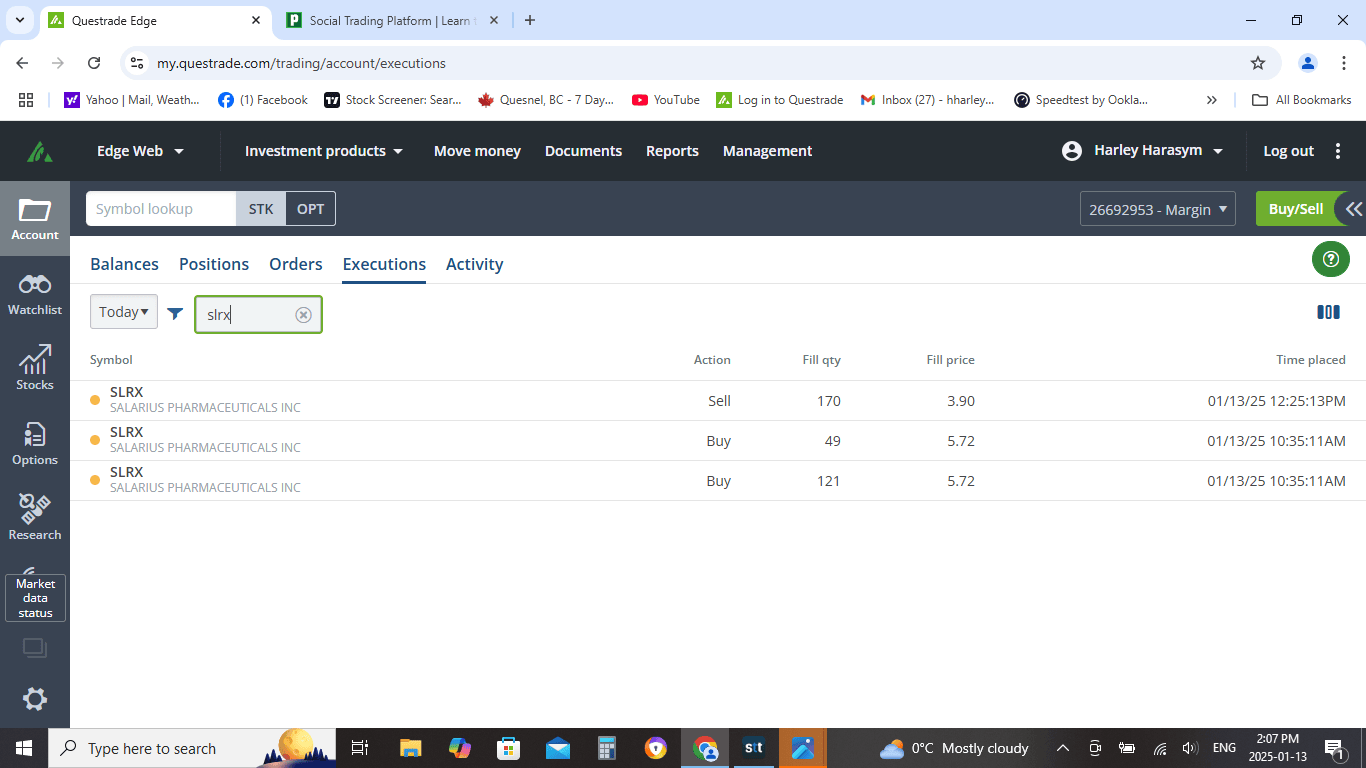1366x768 pixels.
Task: Open the Documents menu item
Action: tap(583, 151)
